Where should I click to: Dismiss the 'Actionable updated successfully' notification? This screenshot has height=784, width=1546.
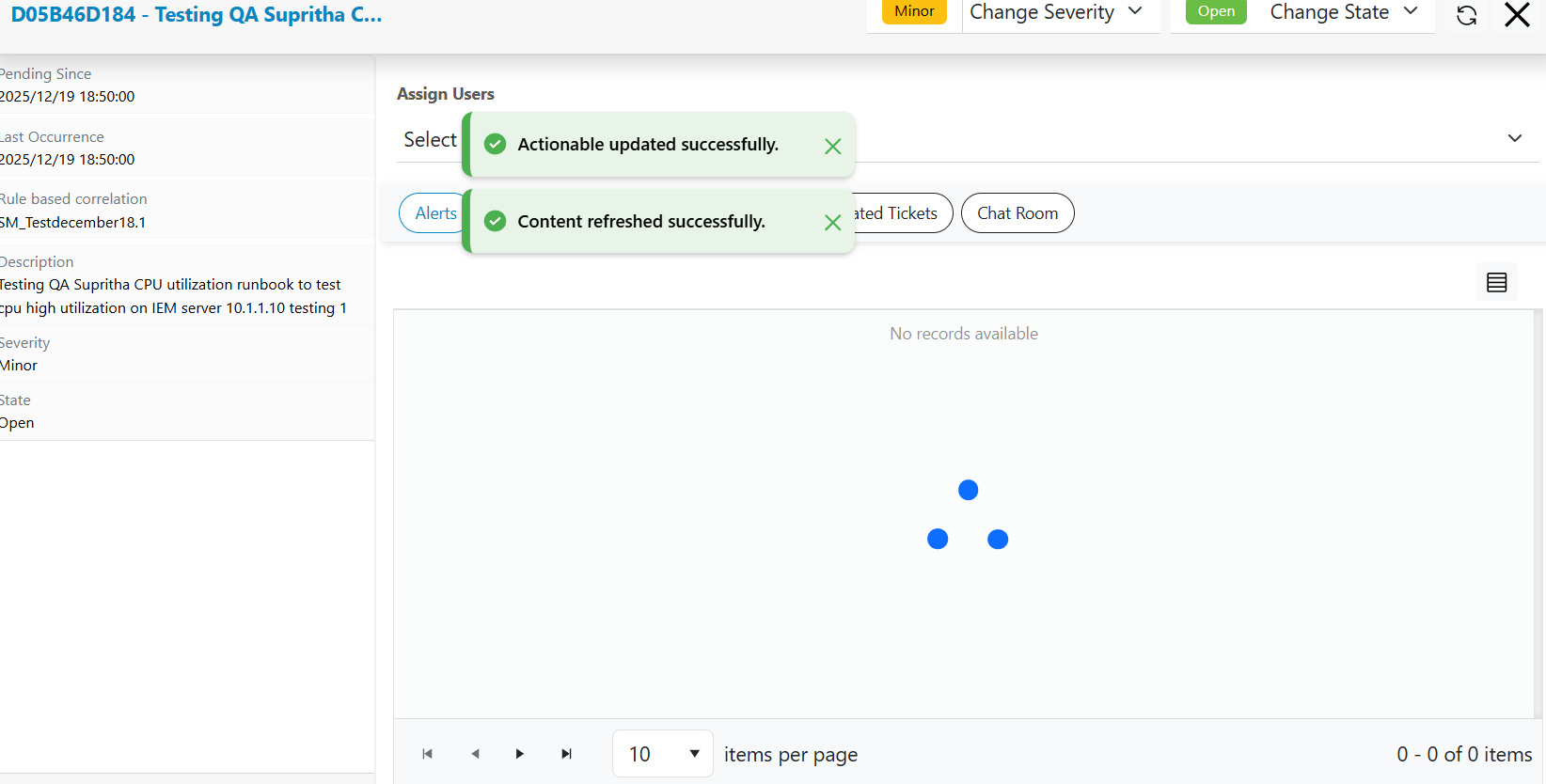(832, 146)
